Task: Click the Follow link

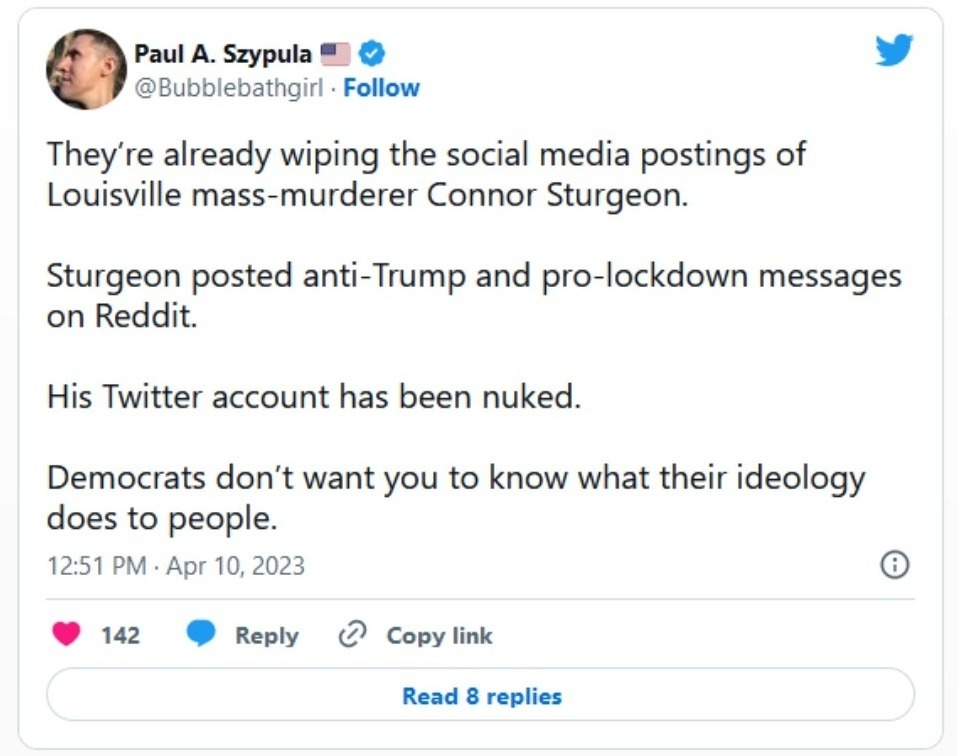Action: (383, 87)
